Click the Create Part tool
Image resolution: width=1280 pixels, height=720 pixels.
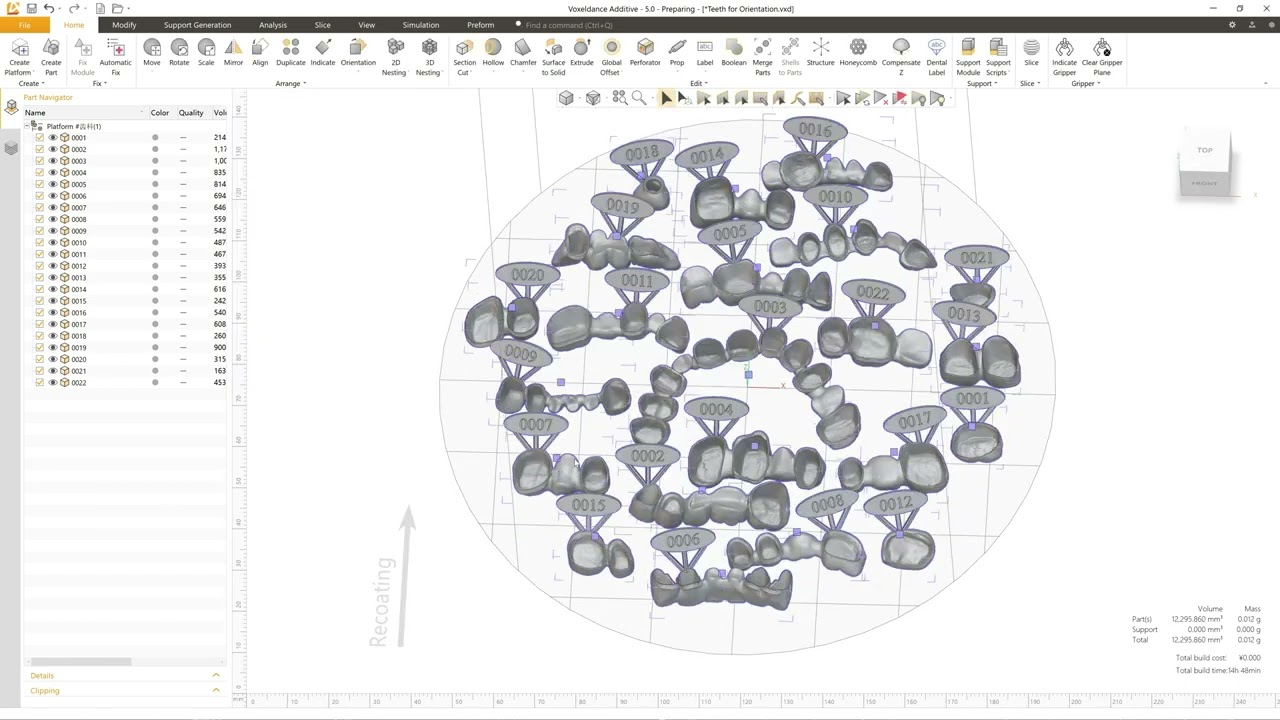[x=51, y=57]
